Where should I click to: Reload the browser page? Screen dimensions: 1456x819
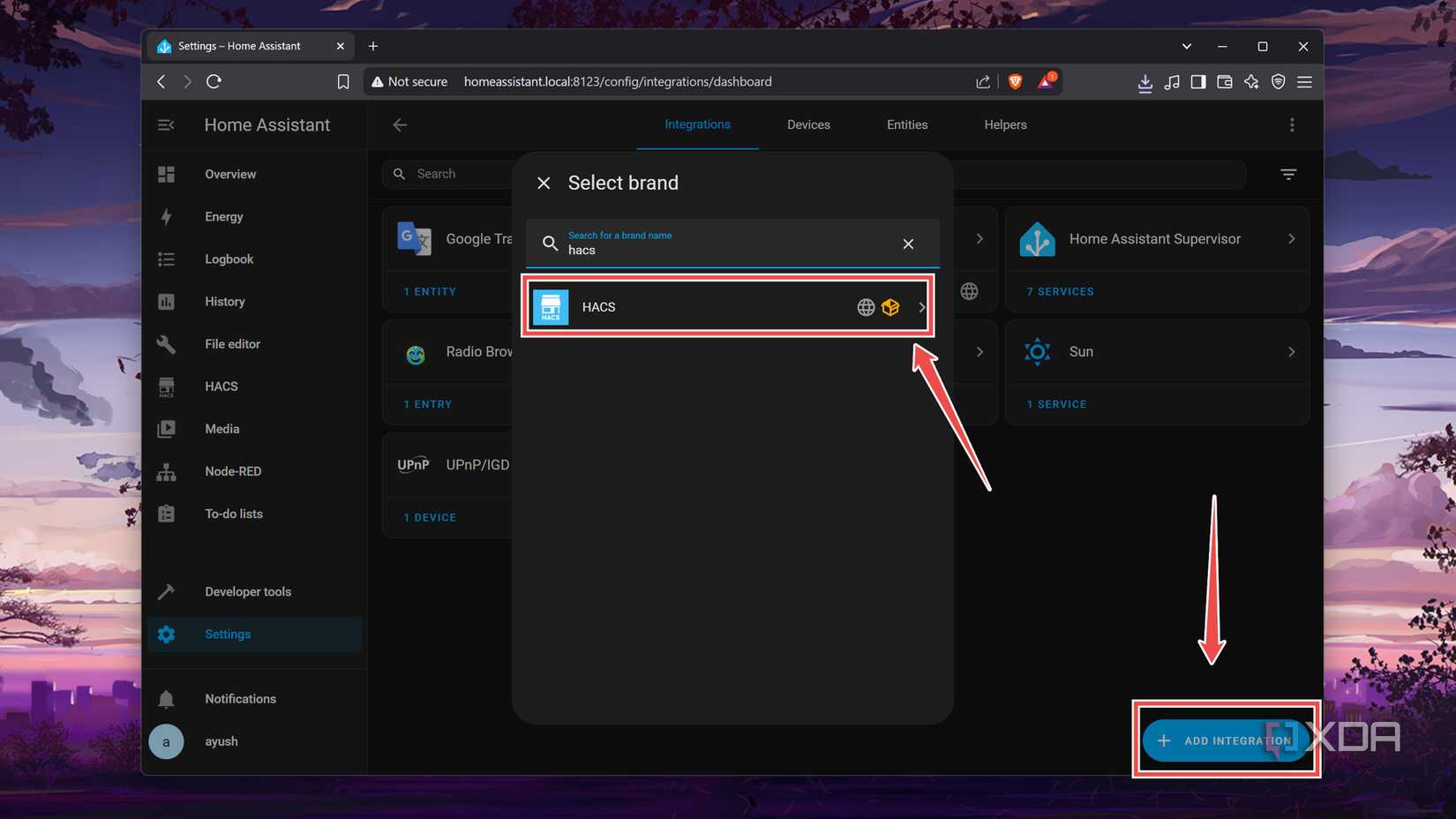[214, 81]
